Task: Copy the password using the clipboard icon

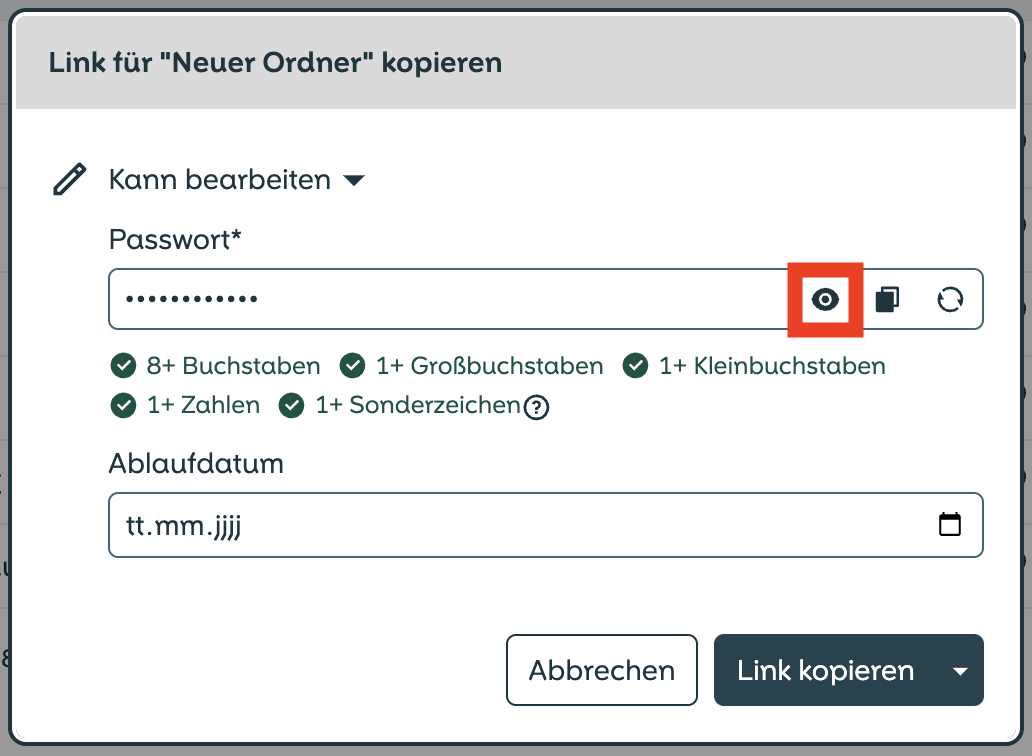Action: pos(887,299)
